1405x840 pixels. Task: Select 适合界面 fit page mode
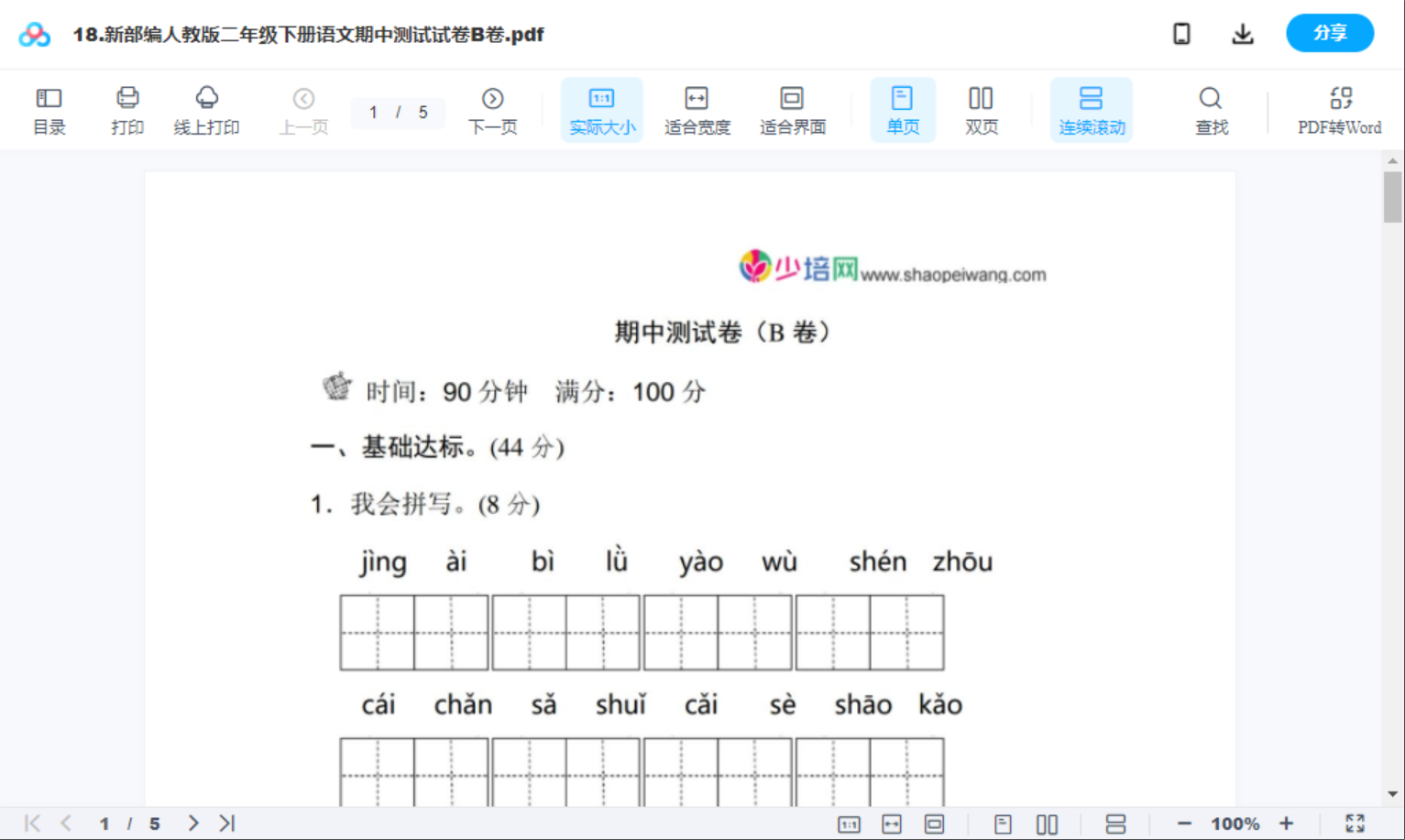click(792, 109)
